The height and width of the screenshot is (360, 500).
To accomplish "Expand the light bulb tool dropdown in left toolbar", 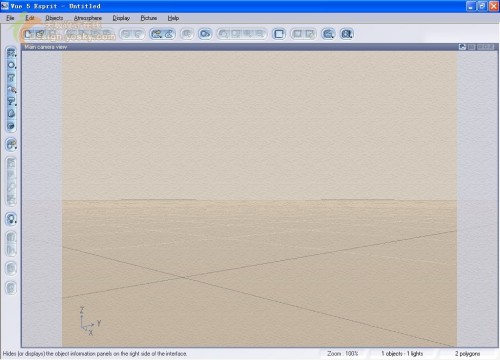I will coord(11,219).
